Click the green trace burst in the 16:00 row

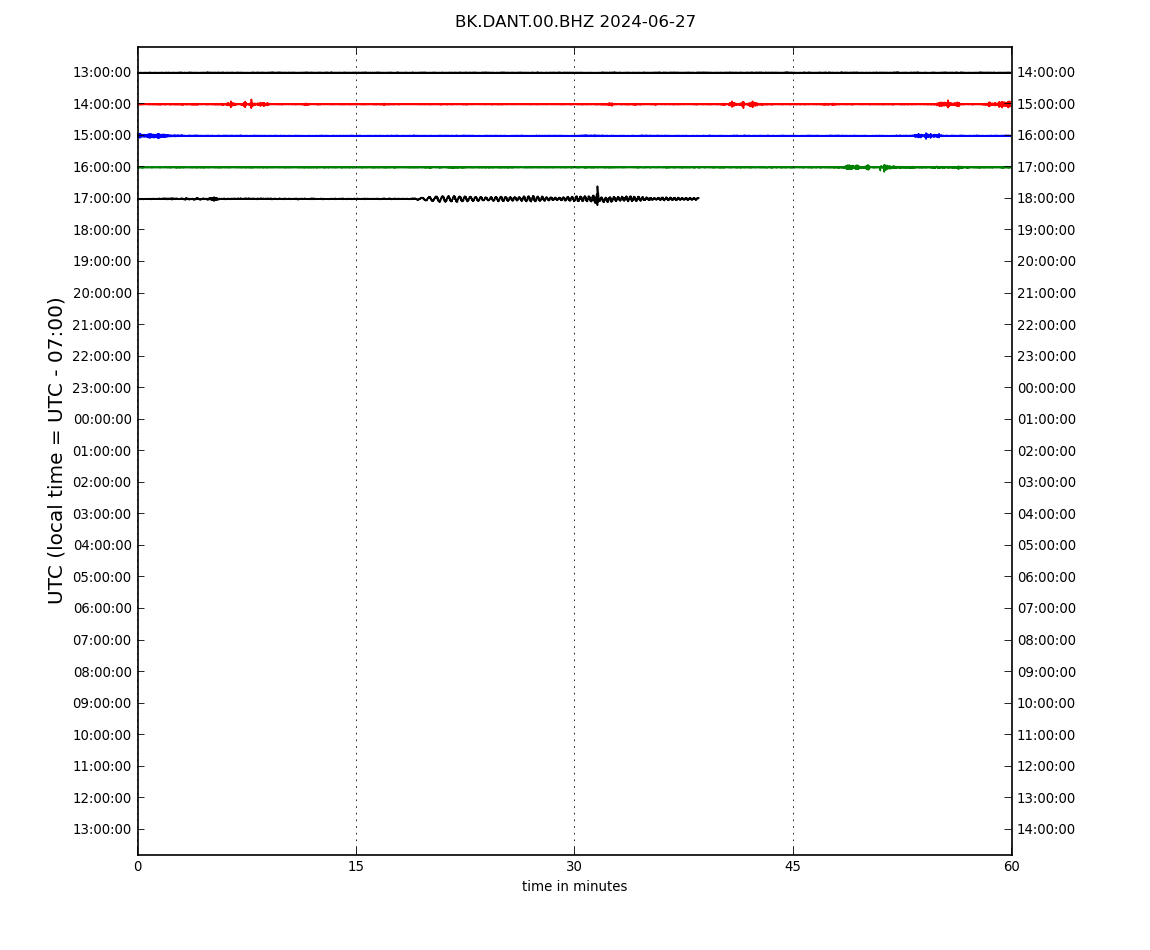pos(870,167)
